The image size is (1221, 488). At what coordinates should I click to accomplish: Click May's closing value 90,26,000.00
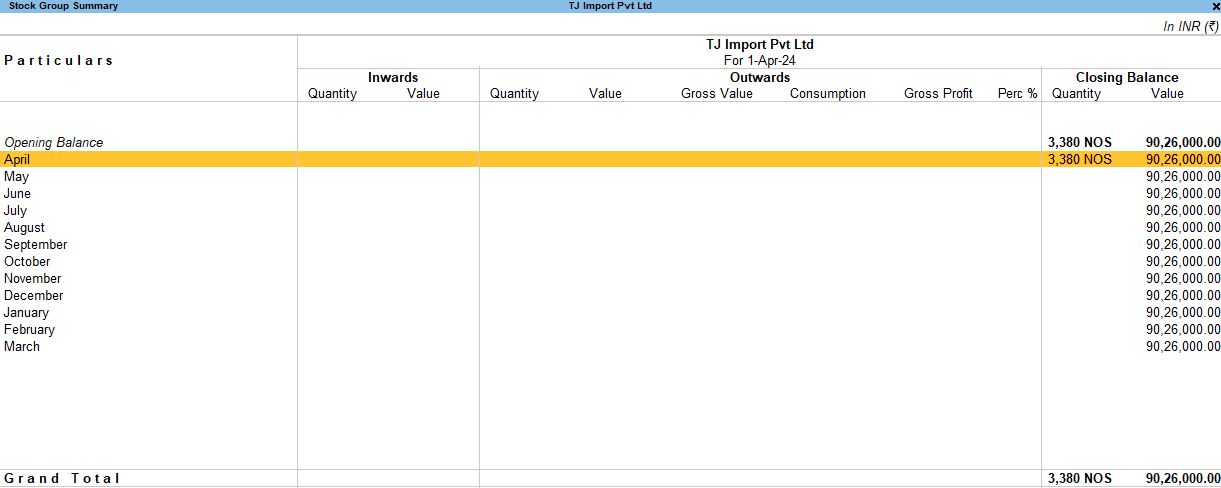[1183, 176]
